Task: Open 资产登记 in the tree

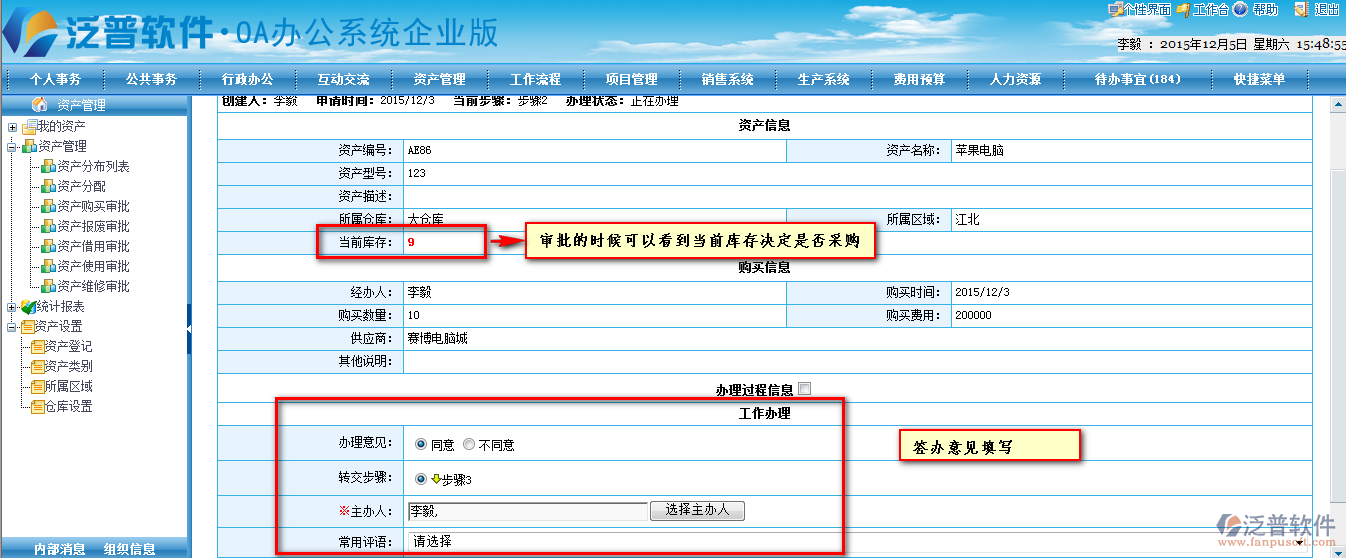Action: pyautogui.click(x=69, y=347)
